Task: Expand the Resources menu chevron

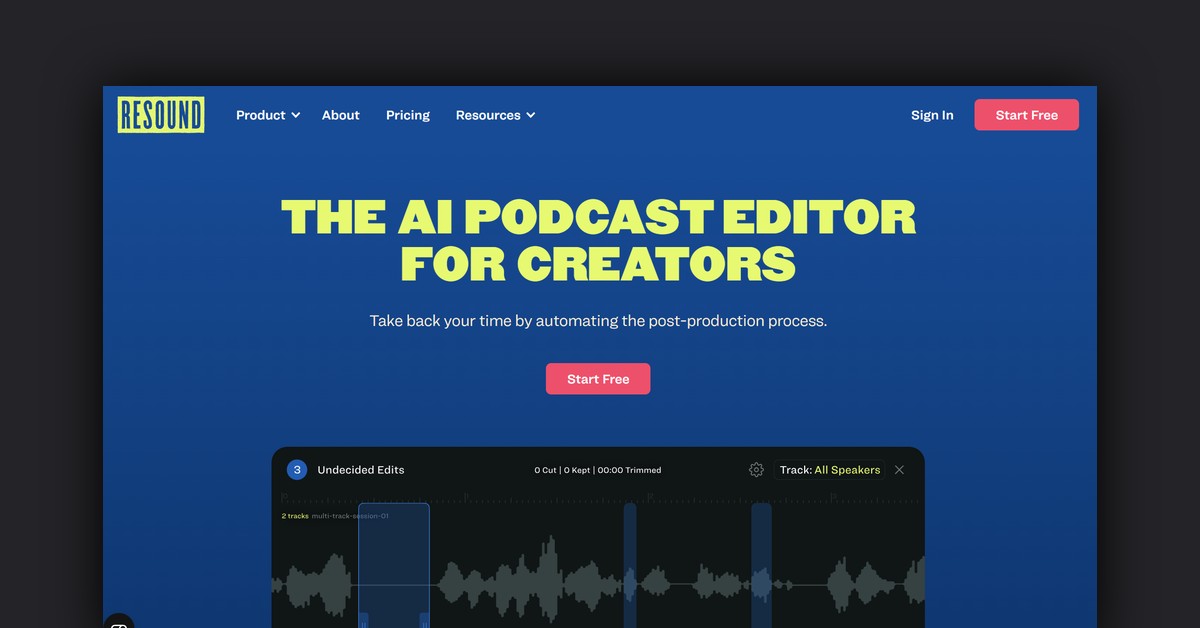Action: 531,116
